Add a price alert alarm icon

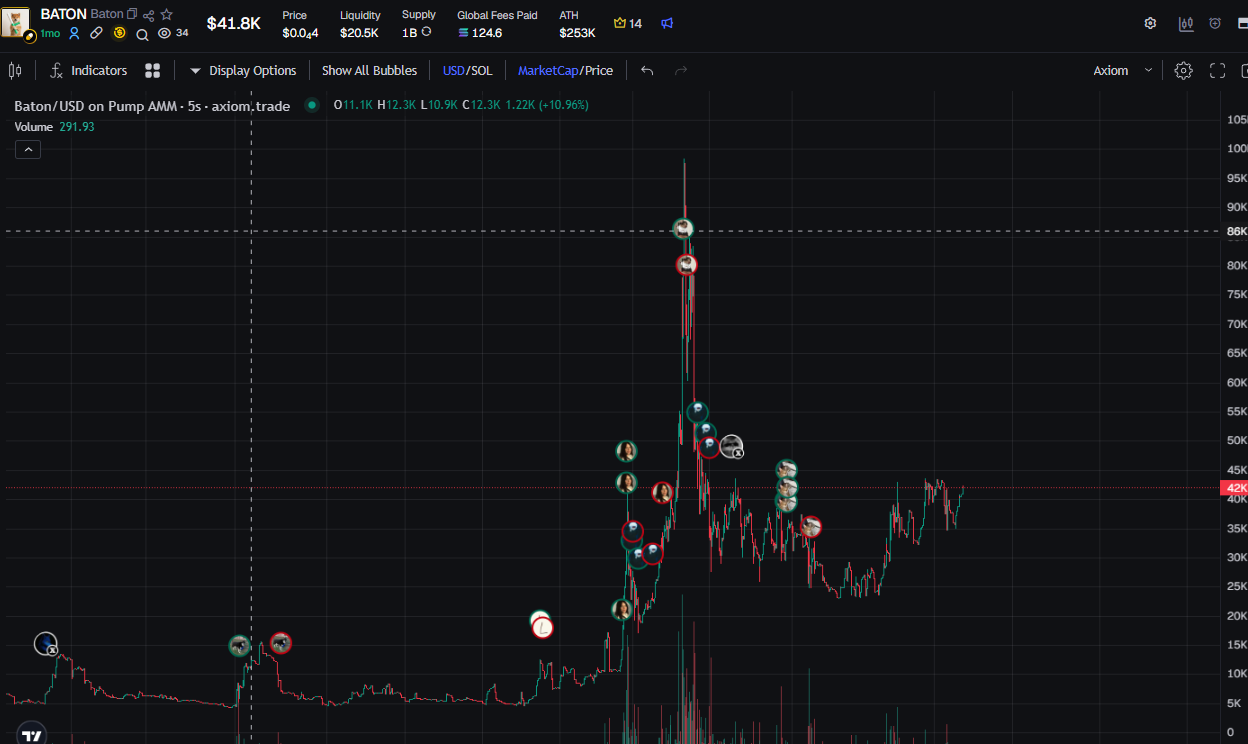pos(1215,23)
